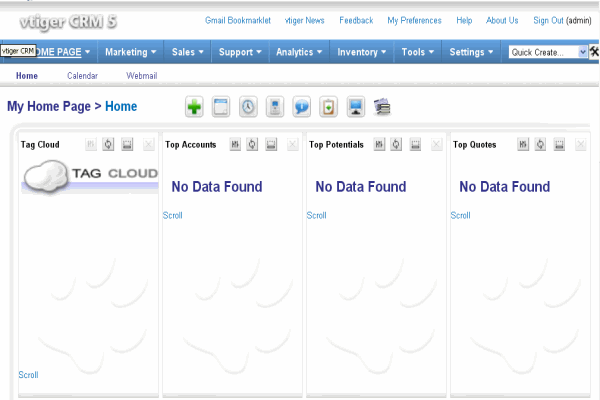The width and height of the screenshot is (600, 400).
Task: Click the clock icon in the home toolbar
Action: (248, 107)
